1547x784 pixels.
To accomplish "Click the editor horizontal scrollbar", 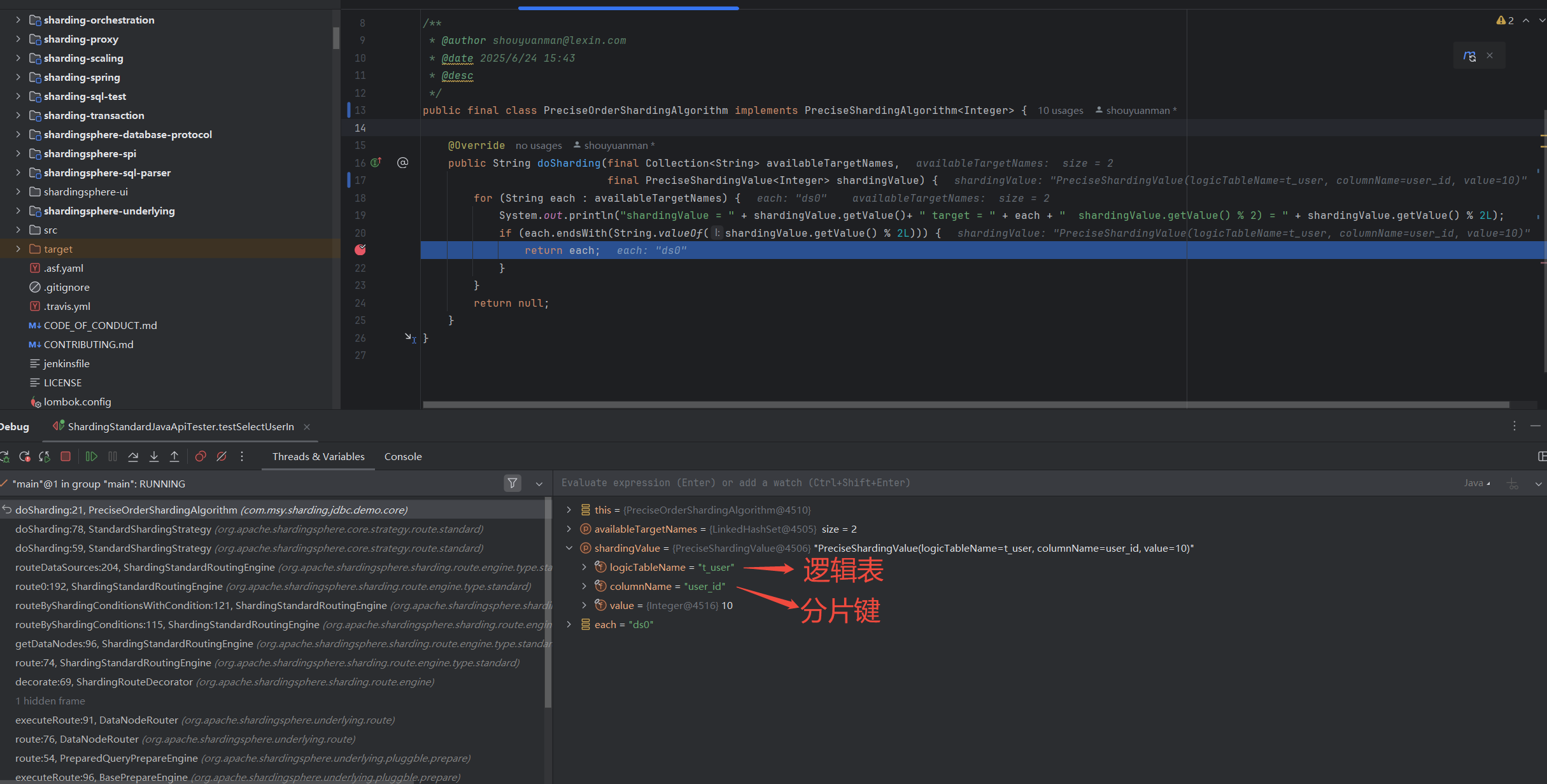I will [x=965, y=405].
